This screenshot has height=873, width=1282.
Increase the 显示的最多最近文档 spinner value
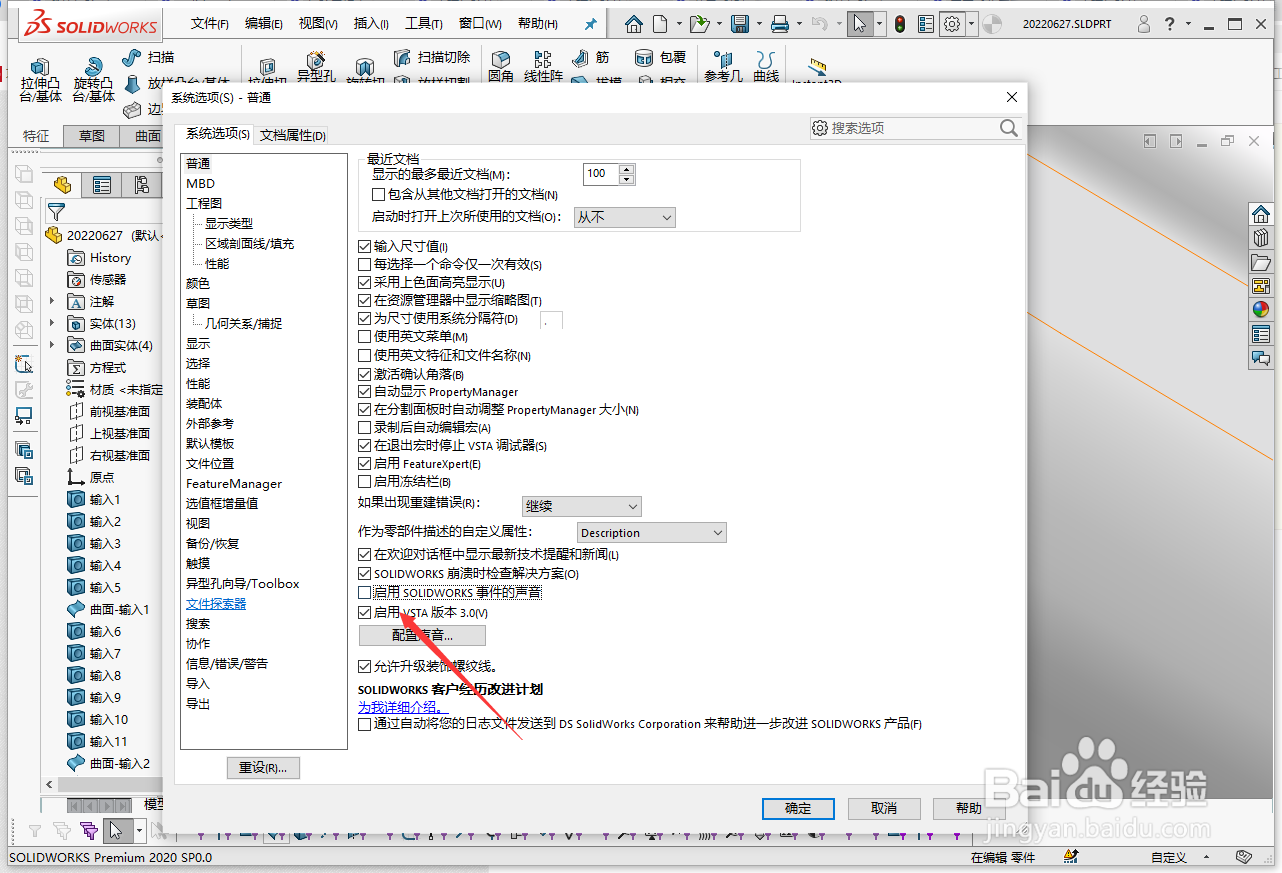tap(627, 169)
